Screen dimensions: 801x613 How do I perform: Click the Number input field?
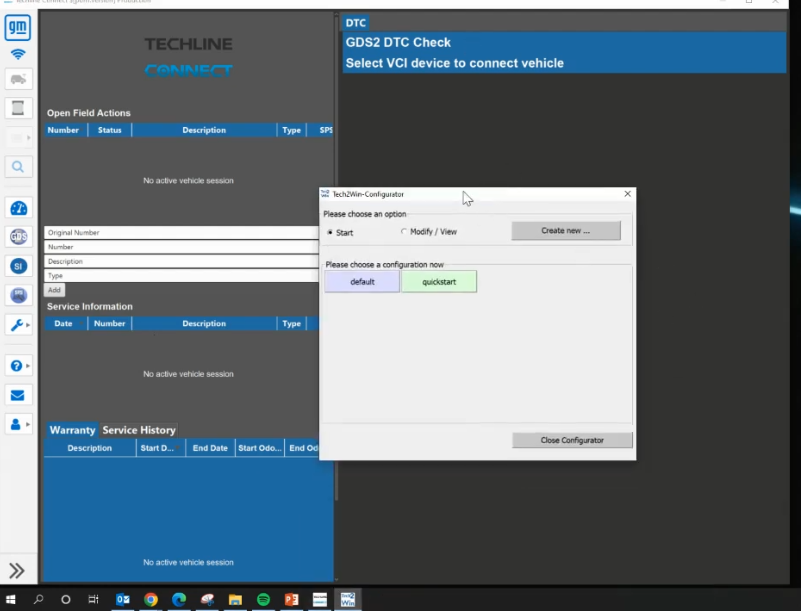pos(181,247)
